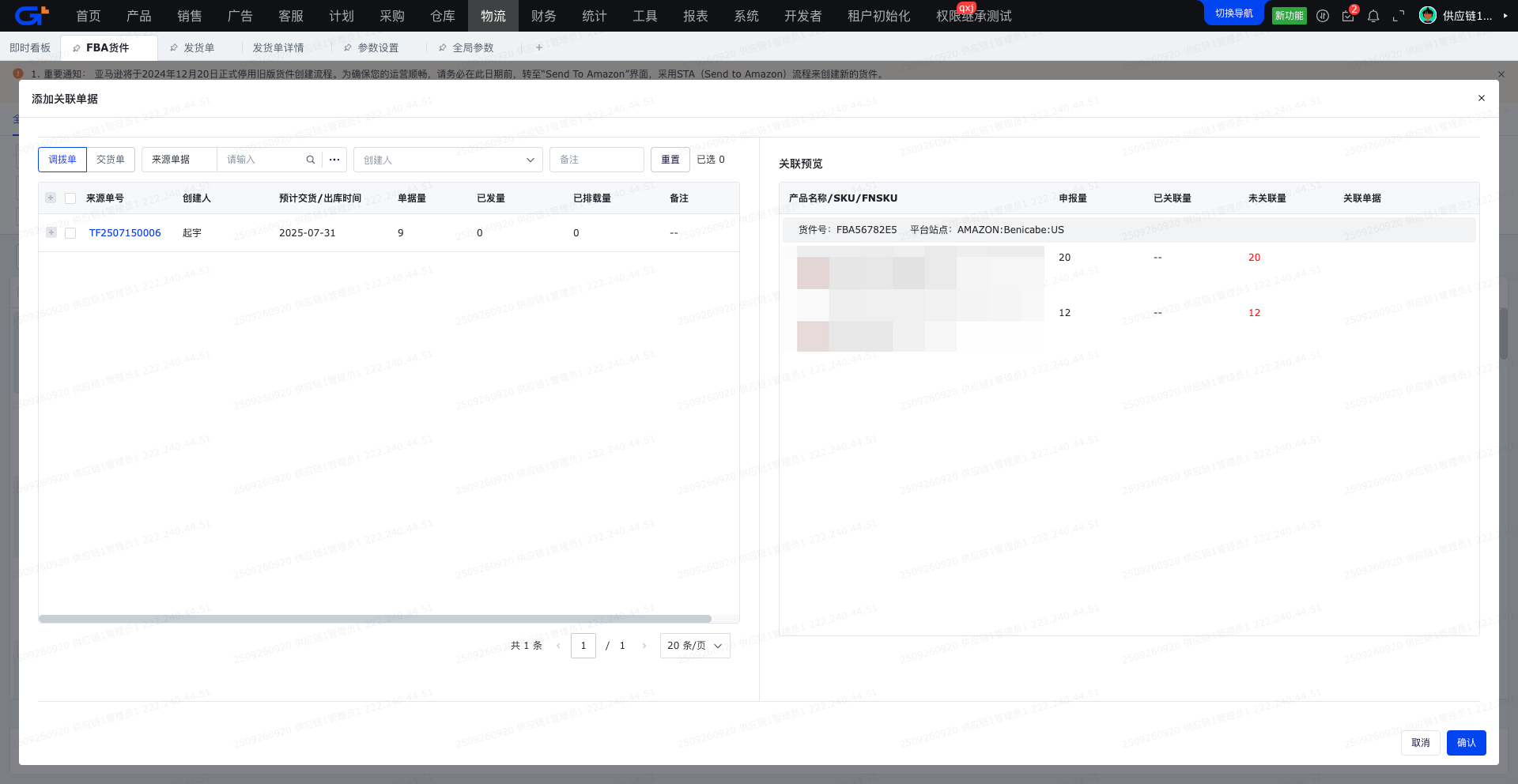Screen dimensions: 1518x784
Task: Add a new tab with the plus icon
Action: 539,47
